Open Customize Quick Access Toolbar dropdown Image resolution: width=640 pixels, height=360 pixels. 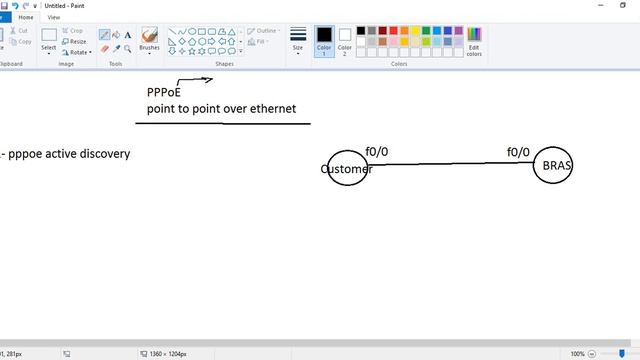coord(35,6)
